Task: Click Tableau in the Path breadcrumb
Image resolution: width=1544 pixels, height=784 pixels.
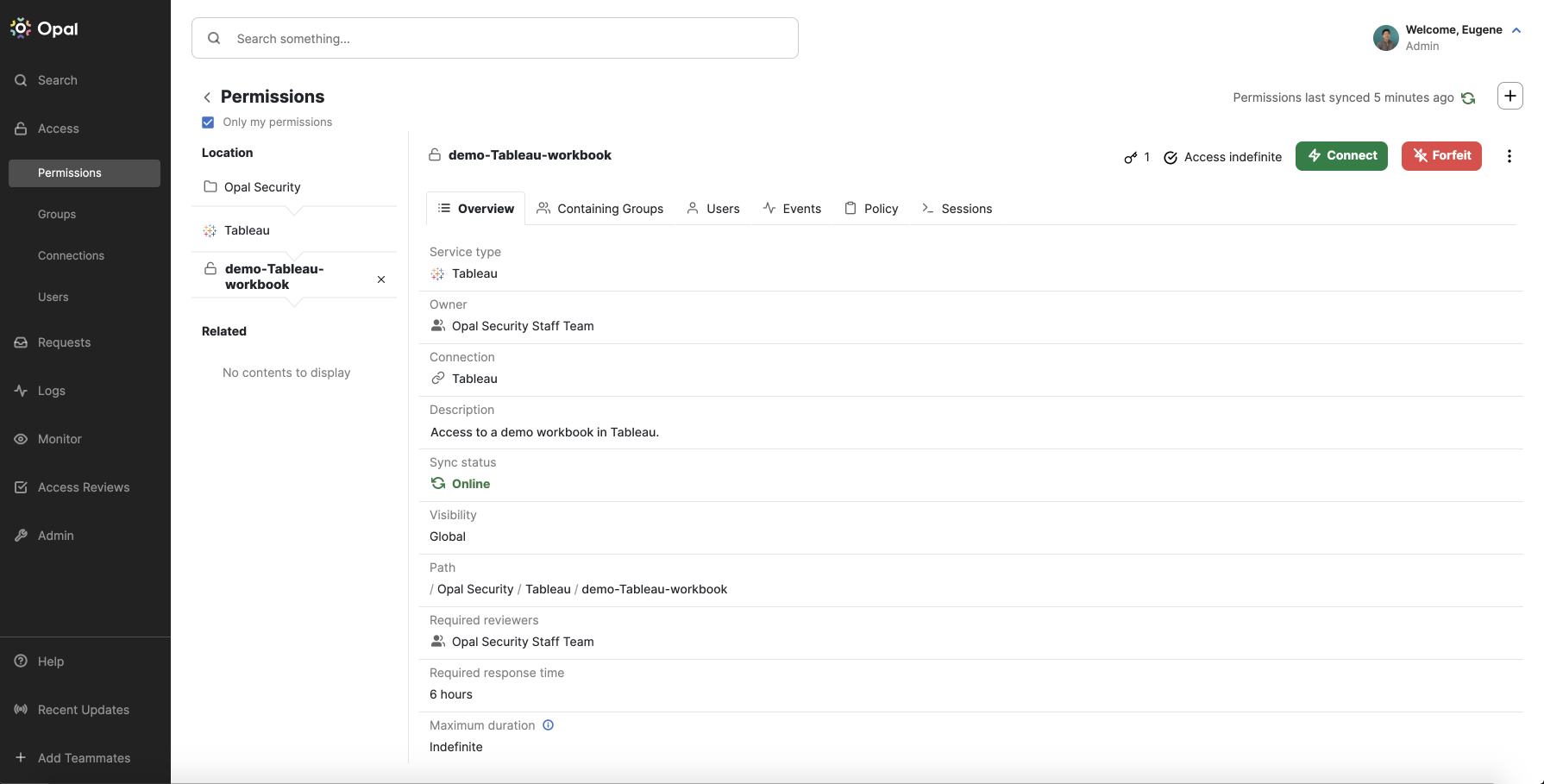Action: [x=548, y=589]
